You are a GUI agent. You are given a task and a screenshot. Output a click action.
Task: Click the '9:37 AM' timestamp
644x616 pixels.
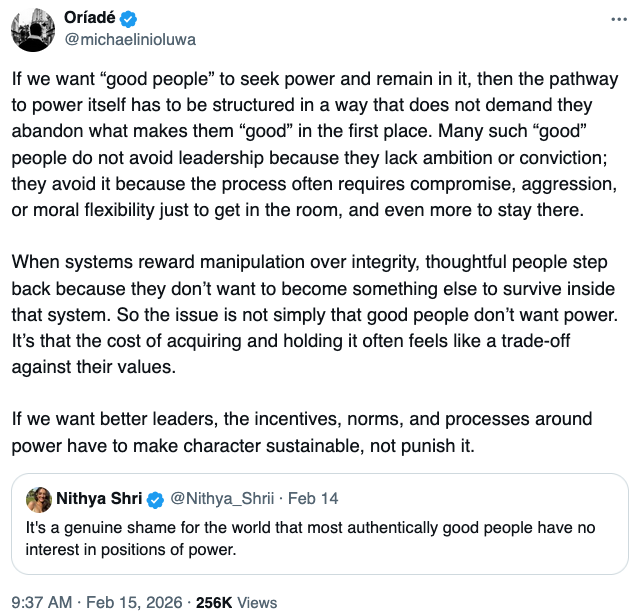tap(41, 602)
